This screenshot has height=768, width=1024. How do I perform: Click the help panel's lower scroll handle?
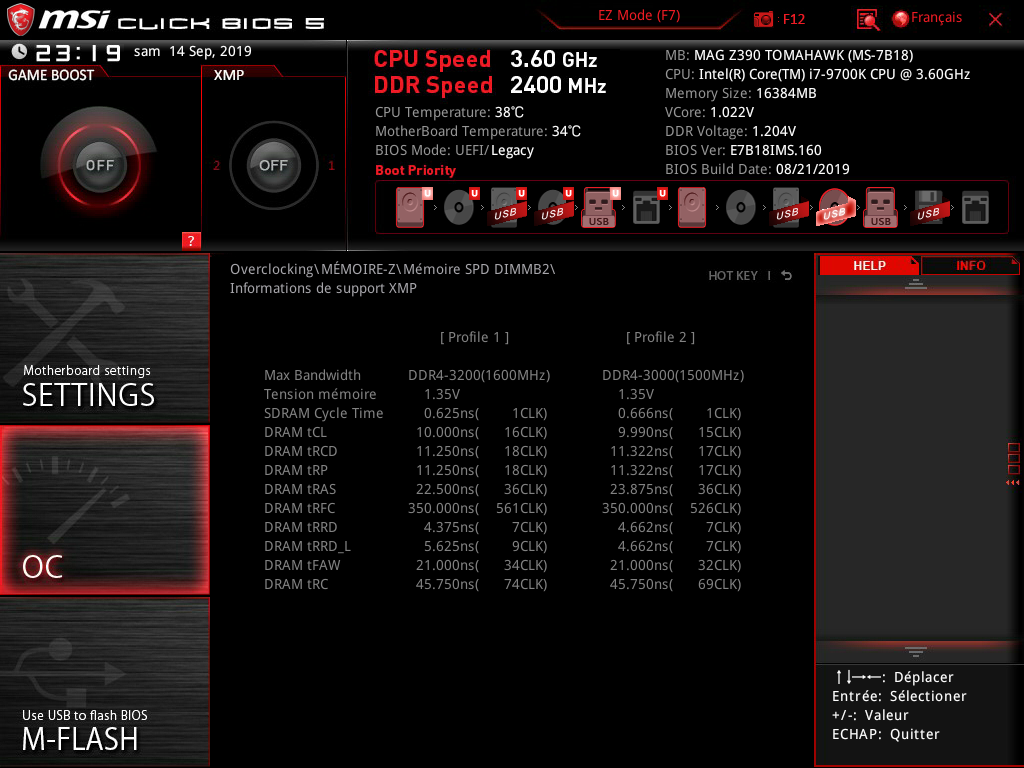pyautogui.click(x=916, y=652)
